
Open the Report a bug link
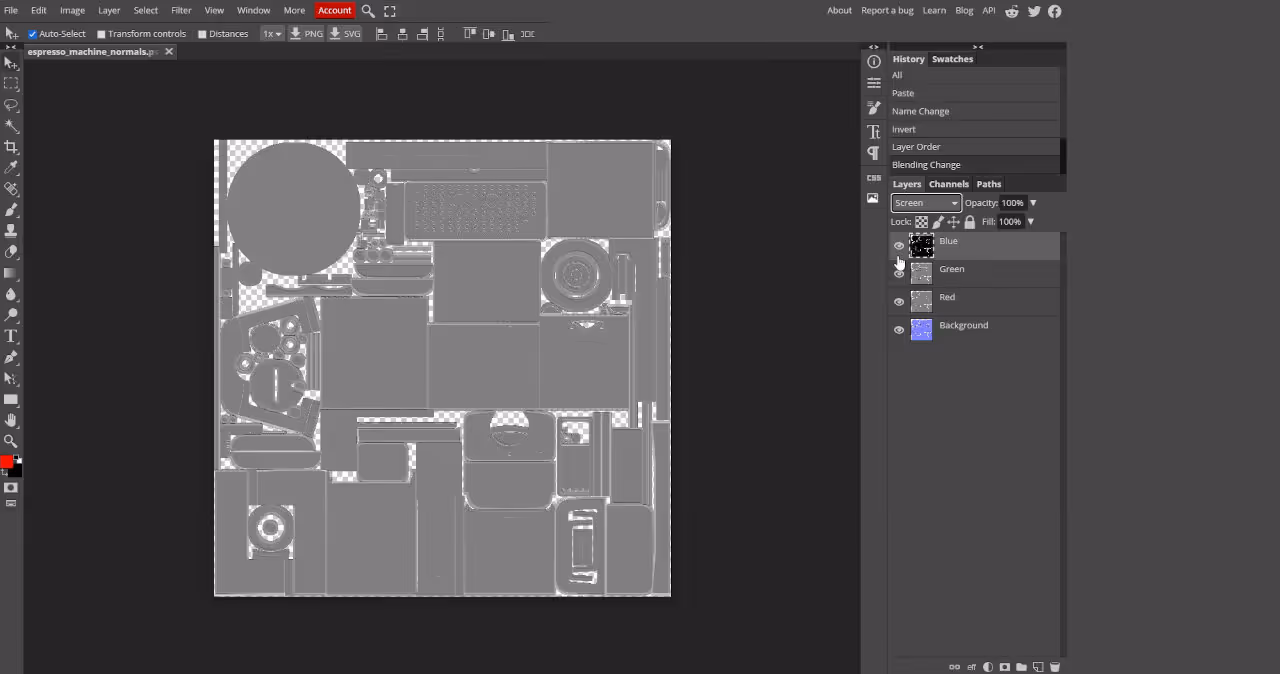pos(887,10)
